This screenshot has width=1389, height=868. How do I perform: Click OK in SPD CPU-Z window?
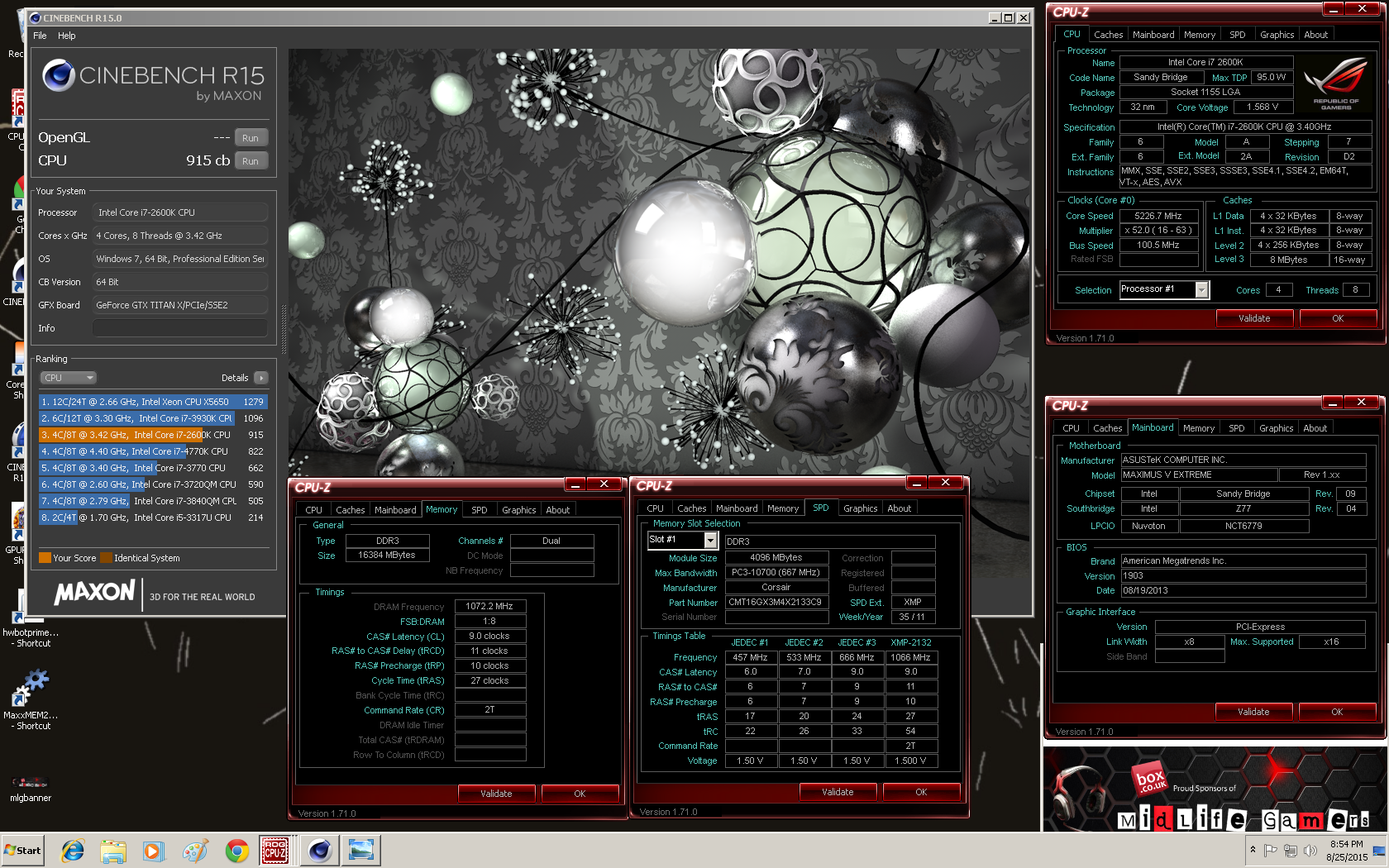(x=921, y=792)
